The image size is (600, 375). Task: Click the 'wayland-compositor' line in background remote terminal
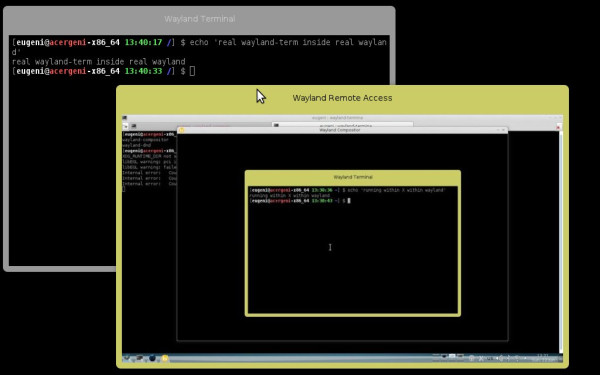pos(145,140)
